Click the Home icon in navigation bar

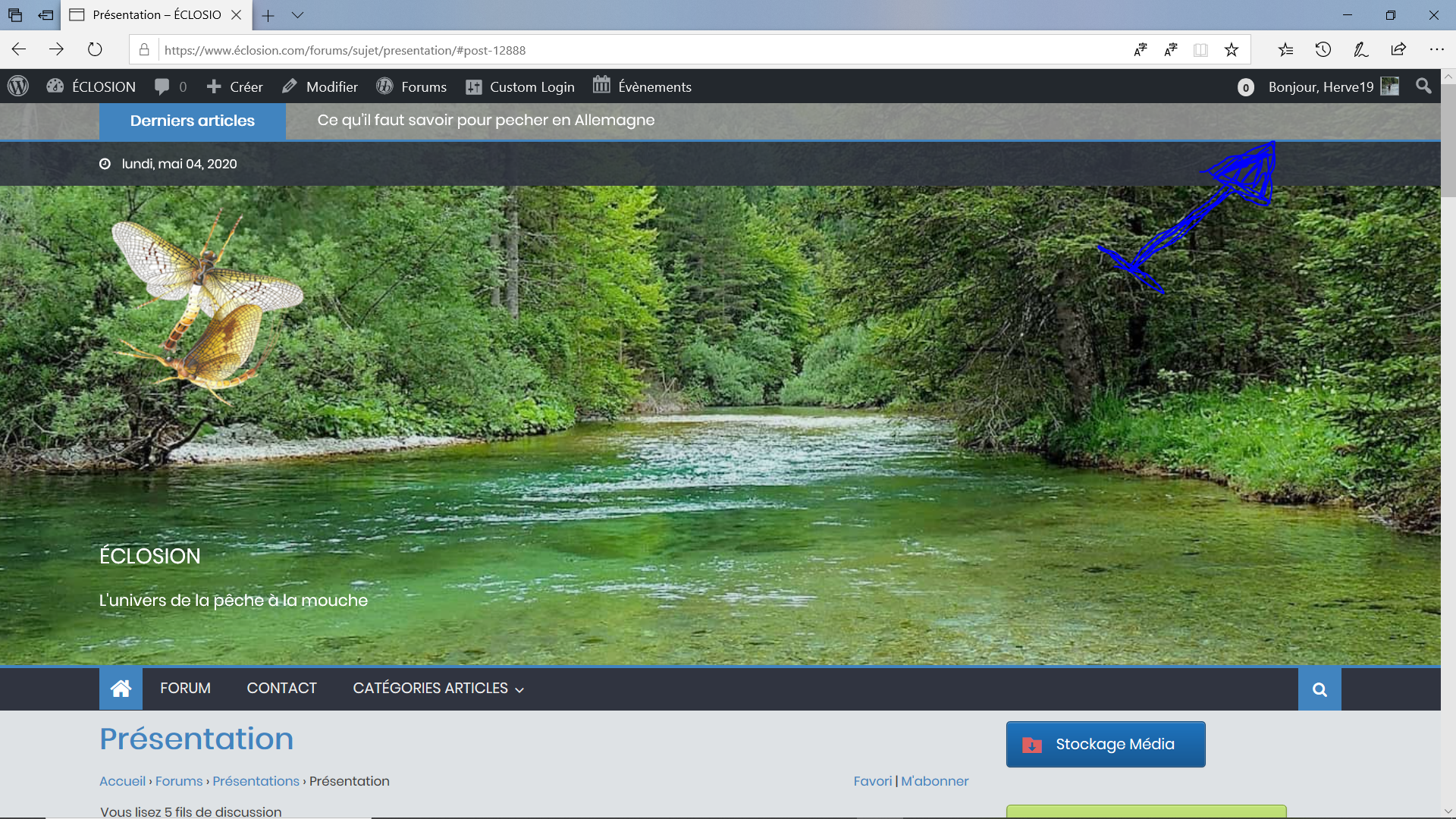pos(121,689)
